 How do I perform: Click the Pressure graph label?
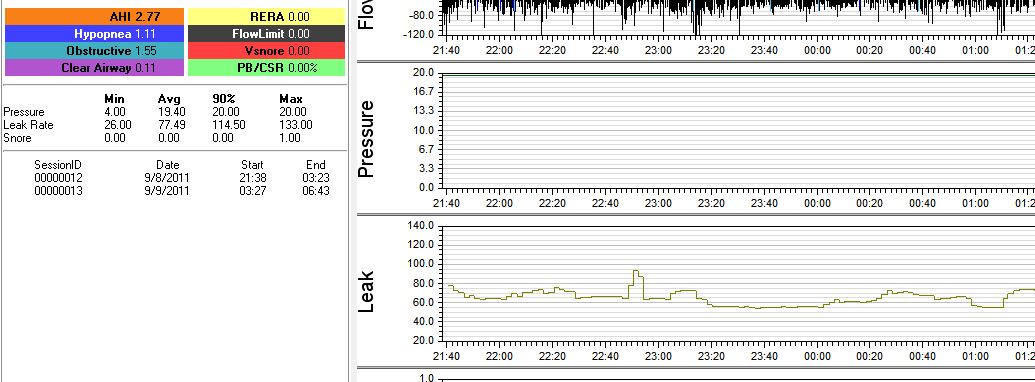pyautogui.click(x=366, y=139)
